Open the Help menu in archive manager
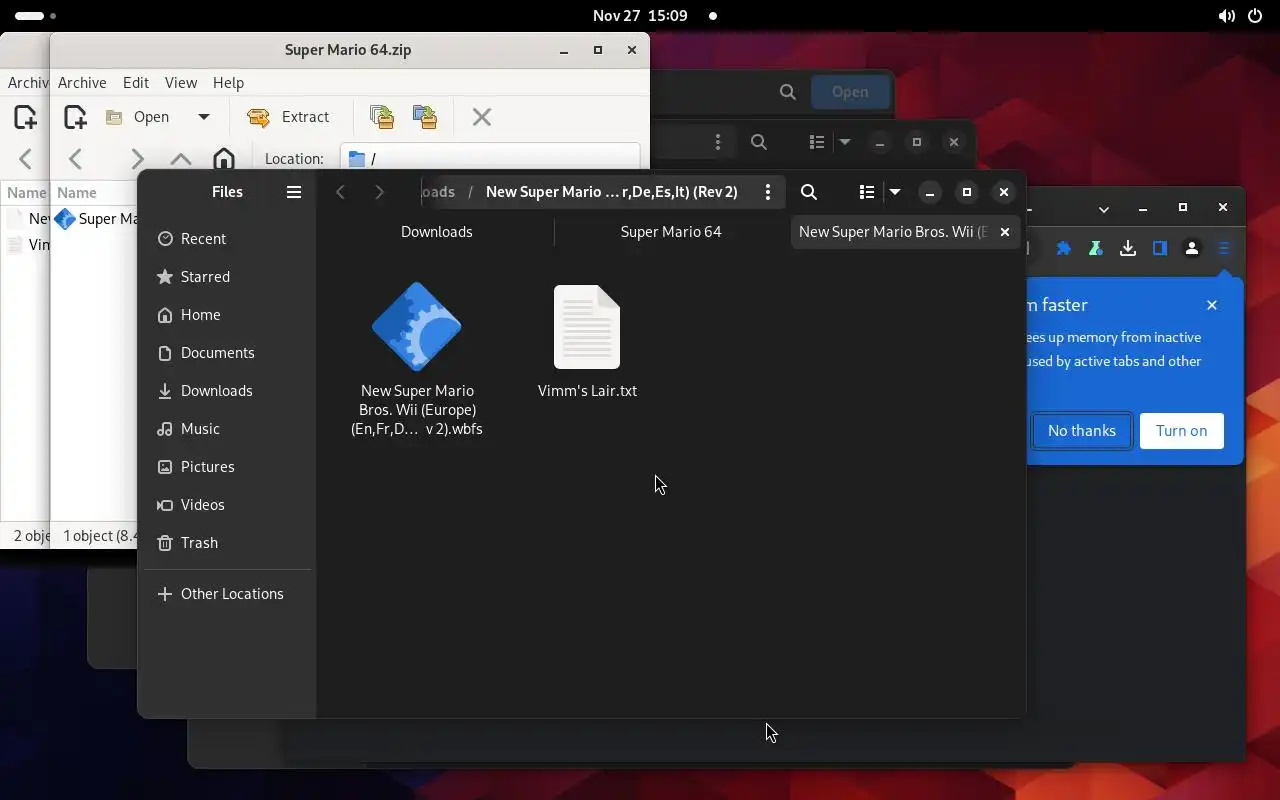 click(x=228, y=83)
